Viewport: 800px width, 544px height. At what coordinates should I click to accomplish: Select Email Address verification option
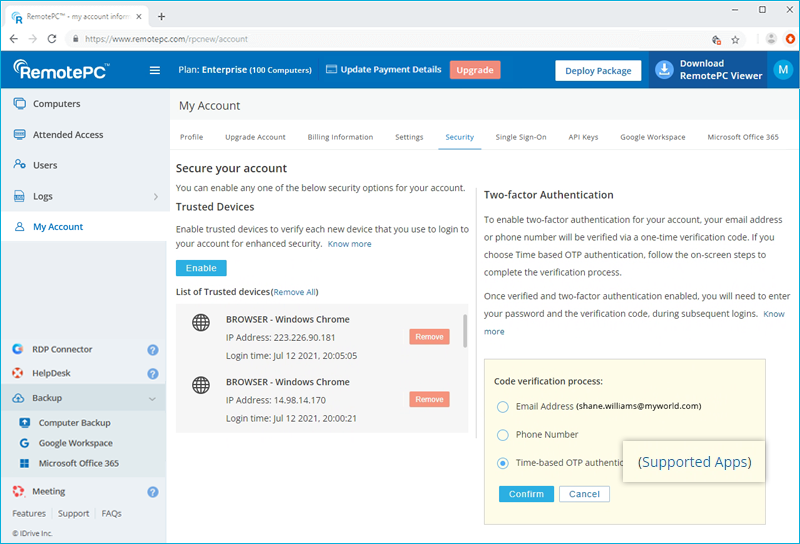click(x=502, y=406)
